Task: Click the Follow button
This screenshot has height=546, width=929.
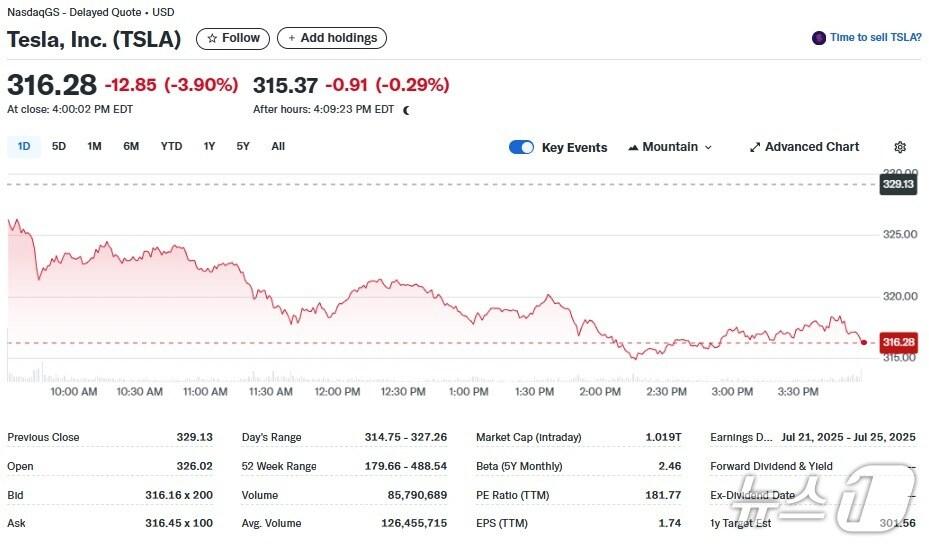Action: (x=233, y=38)
